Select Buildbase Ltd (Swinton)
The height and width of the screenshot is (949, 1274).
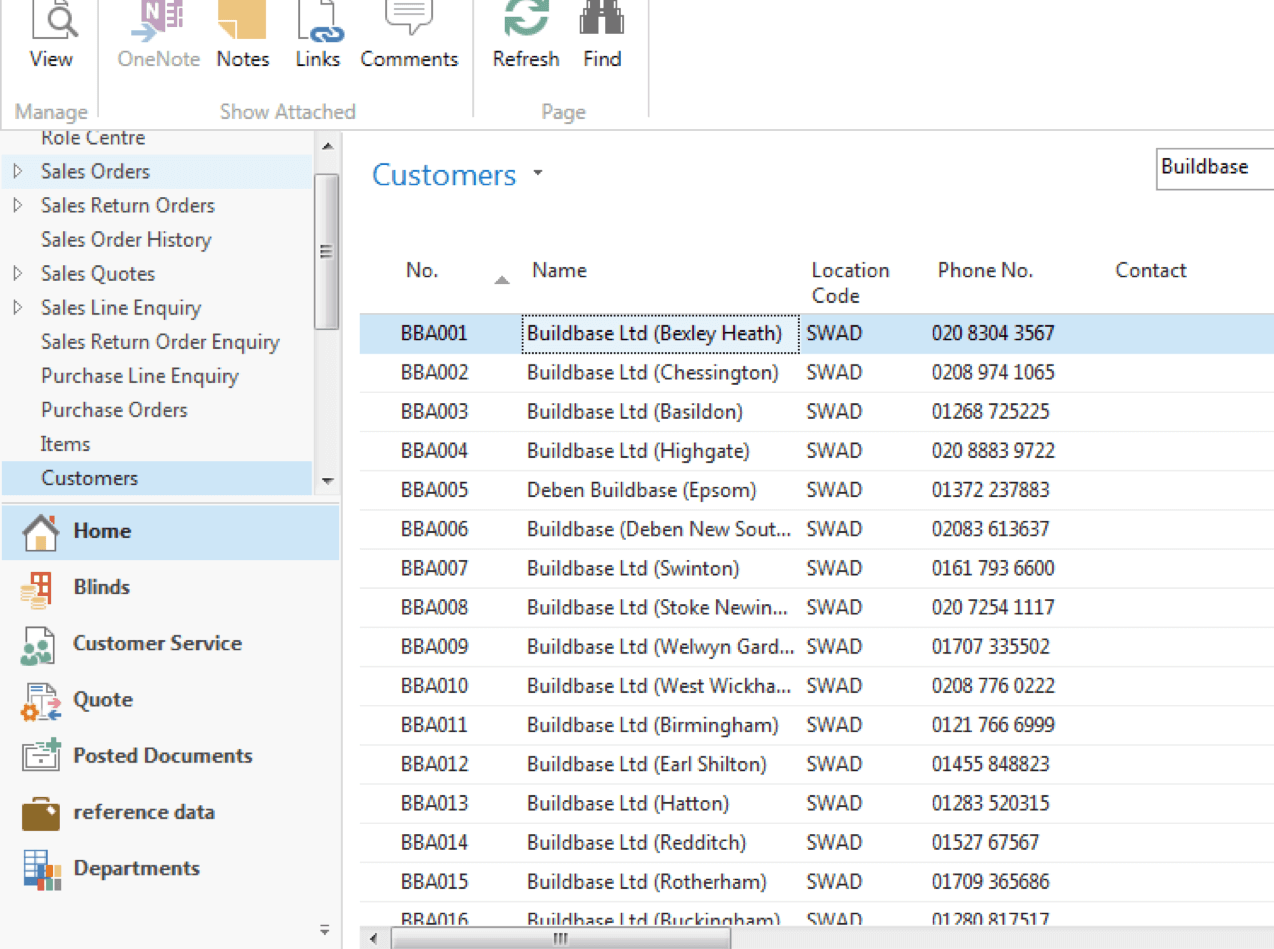[633, 568]
